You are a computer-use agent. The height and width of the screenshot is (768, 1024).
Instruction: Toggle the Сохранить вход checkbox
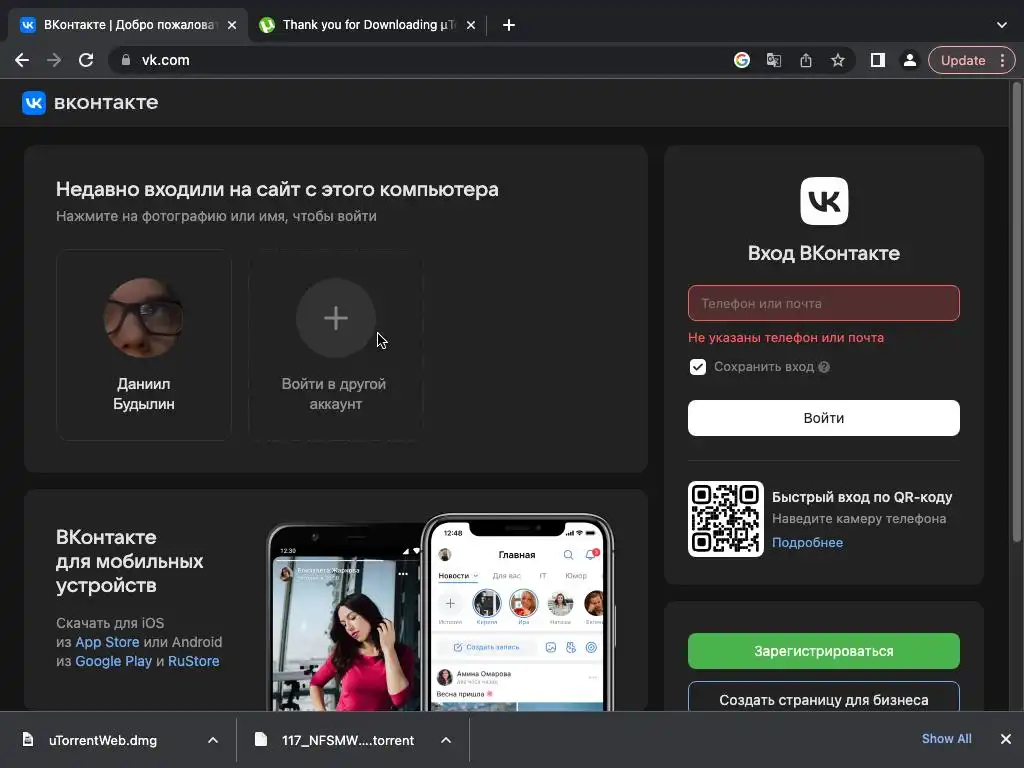697,367
